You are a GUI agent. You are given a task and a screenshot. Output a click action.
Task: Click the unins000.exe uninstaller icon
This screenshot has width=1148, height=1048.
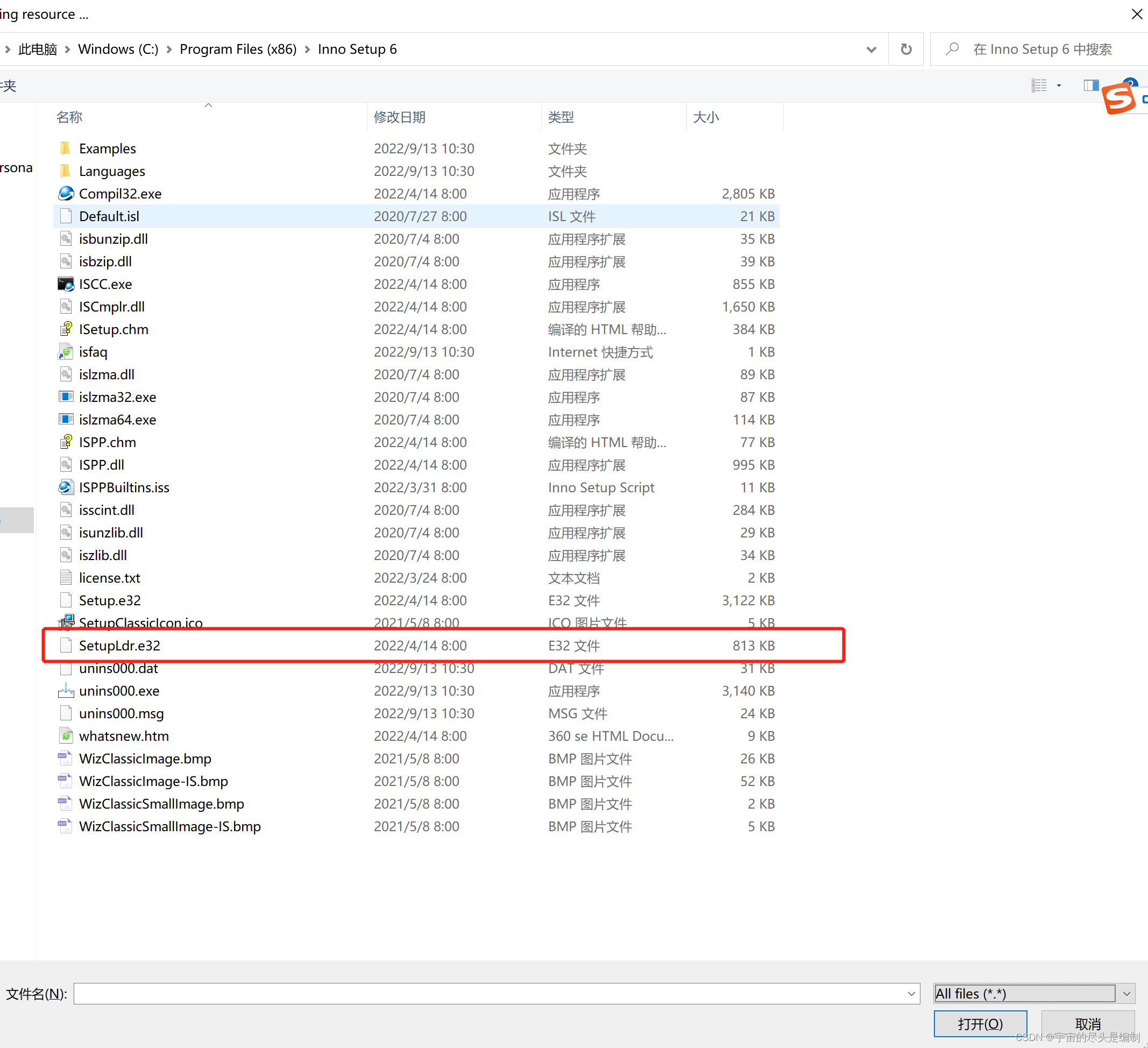point(66,691)
